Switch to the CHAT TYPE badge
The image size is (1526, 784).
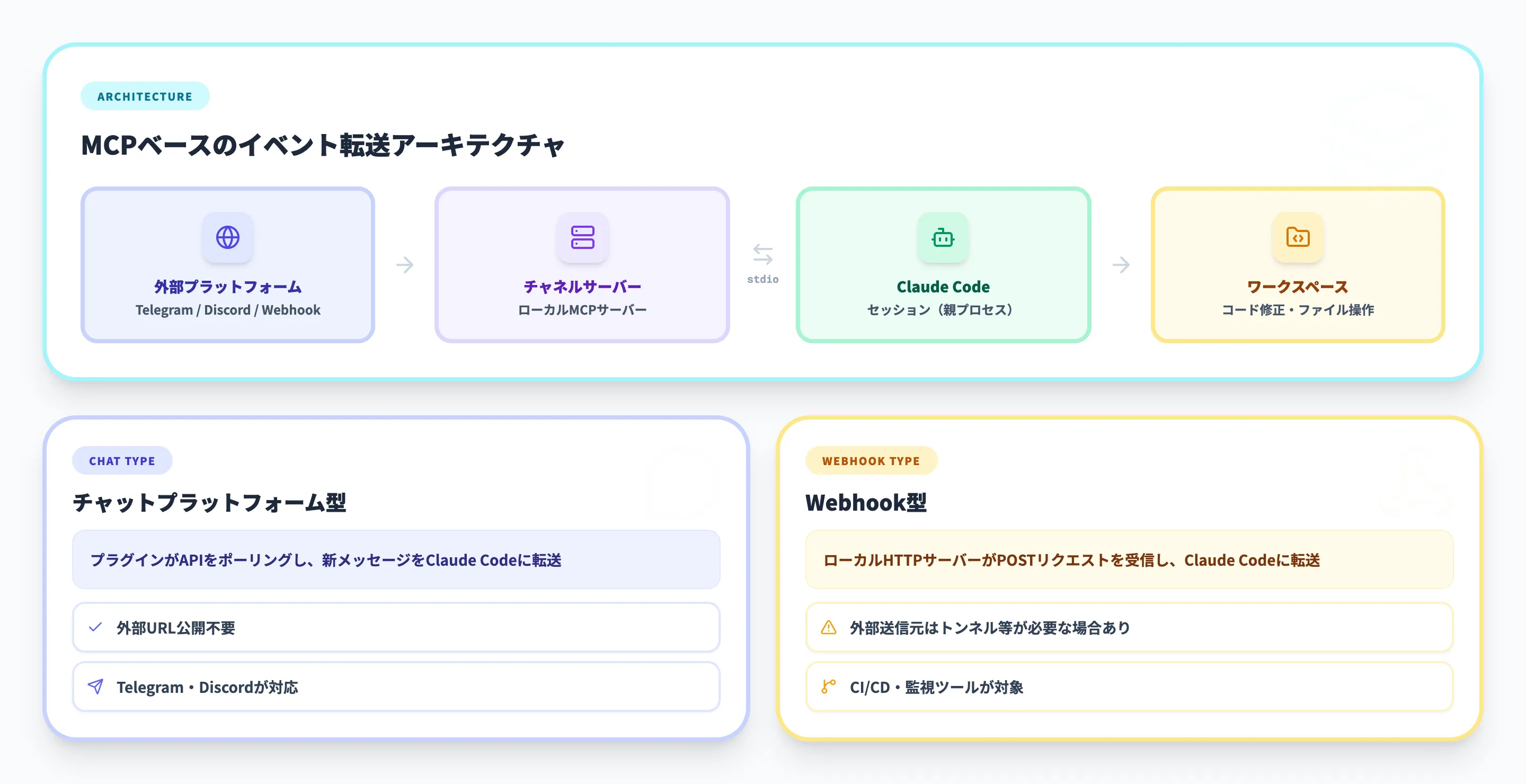(x=122, y=460)
